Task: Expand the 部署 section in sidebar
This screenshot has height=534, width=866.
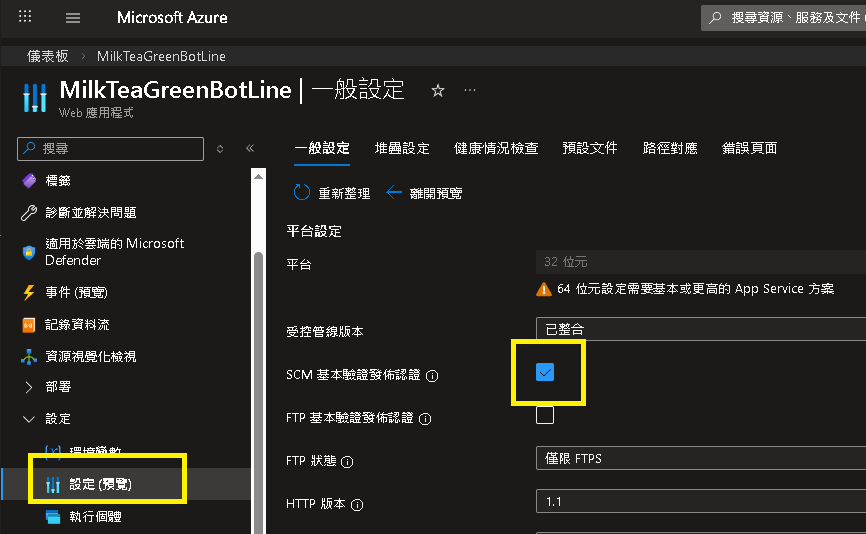Action: pos(29,386)
